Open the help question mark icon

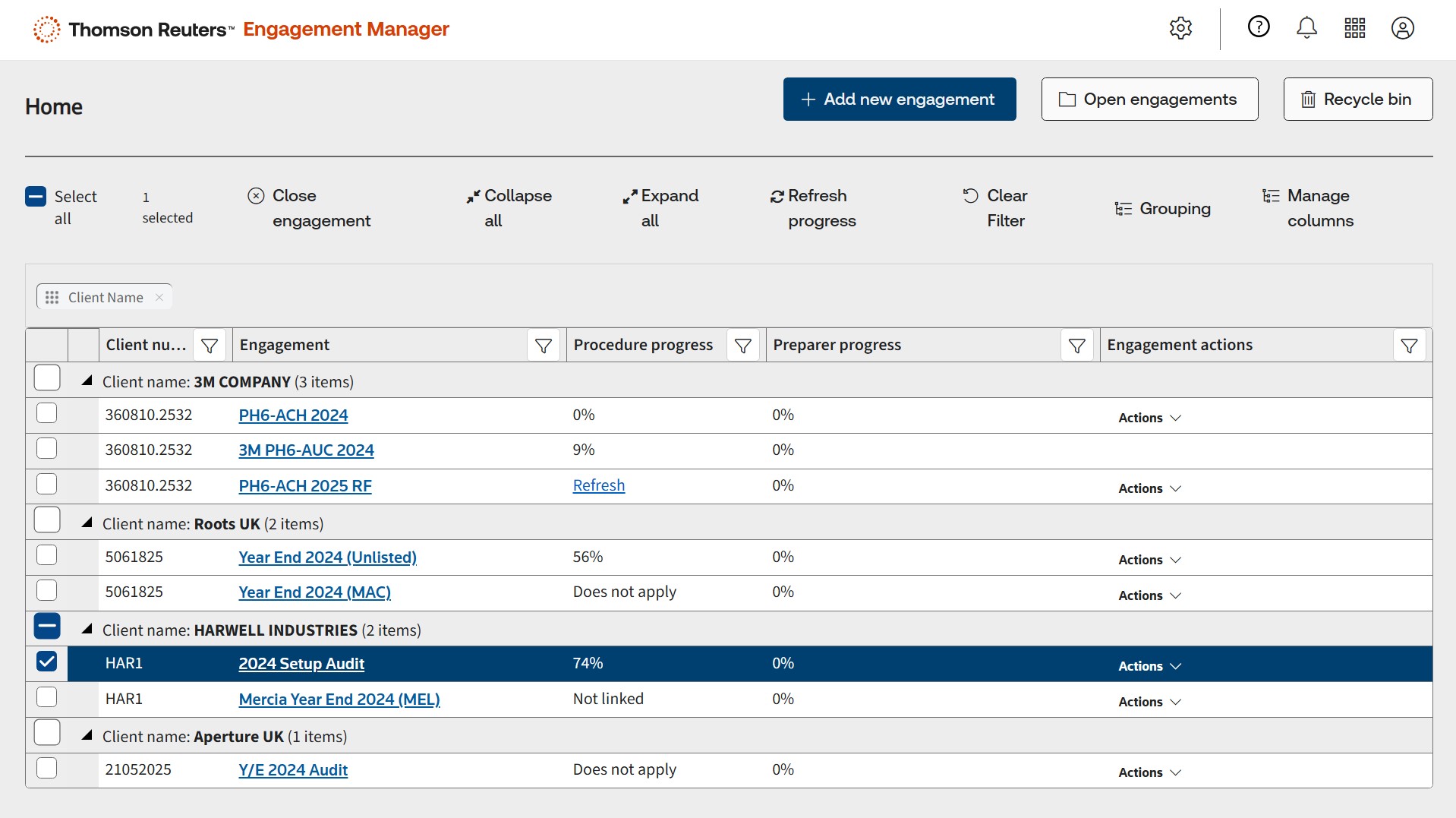tap(1258, 27)
